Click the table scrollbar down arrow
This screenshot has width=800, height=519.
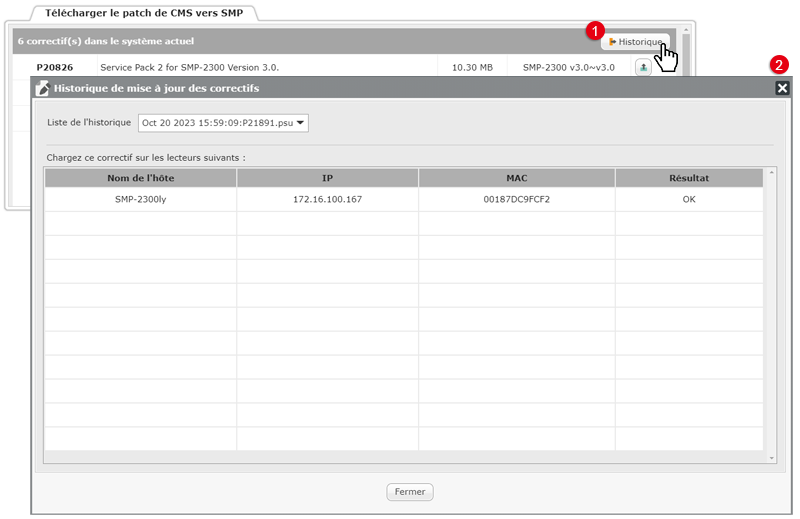(x=770, y=457)
